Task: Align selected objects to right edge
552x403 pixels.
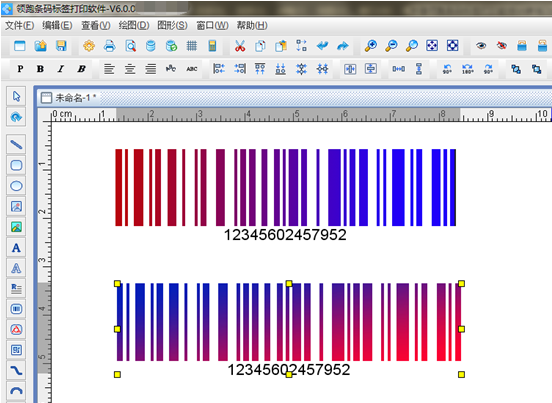Action: [x=240, y=69]
